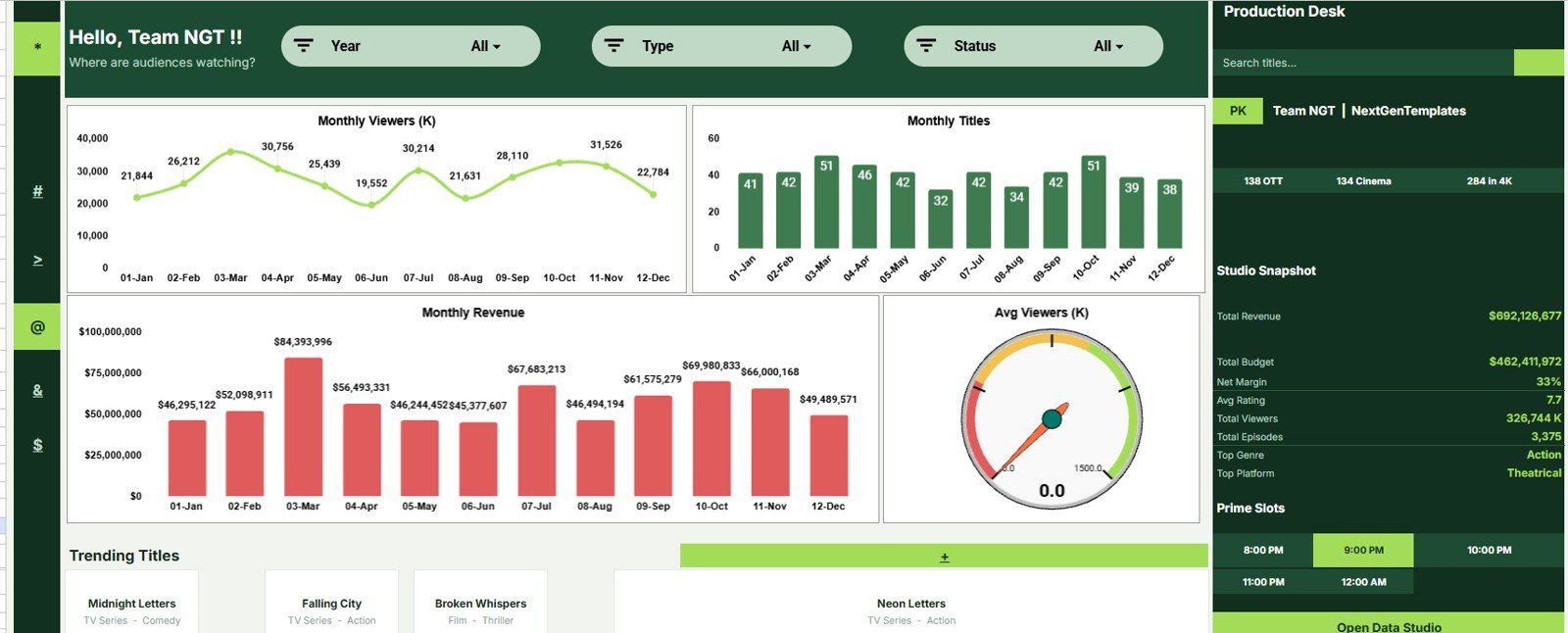Click the Monthly Viewers (K) chart title

[x=376, y=121]
